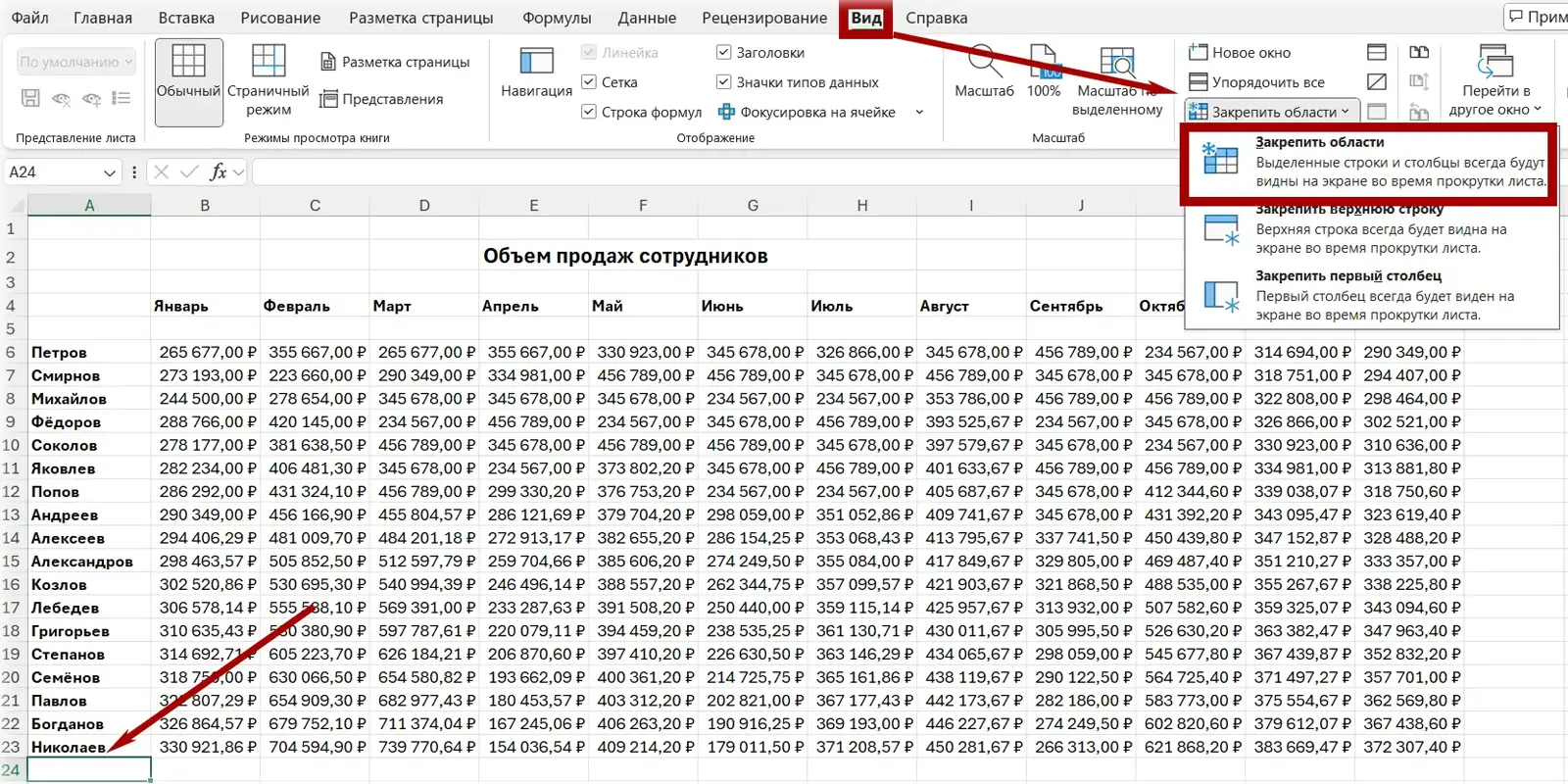Open Представления custom views
Image resolution: width=1568 pixels, height=784 pixels.
pyautogui.click(x=381, y=99)
